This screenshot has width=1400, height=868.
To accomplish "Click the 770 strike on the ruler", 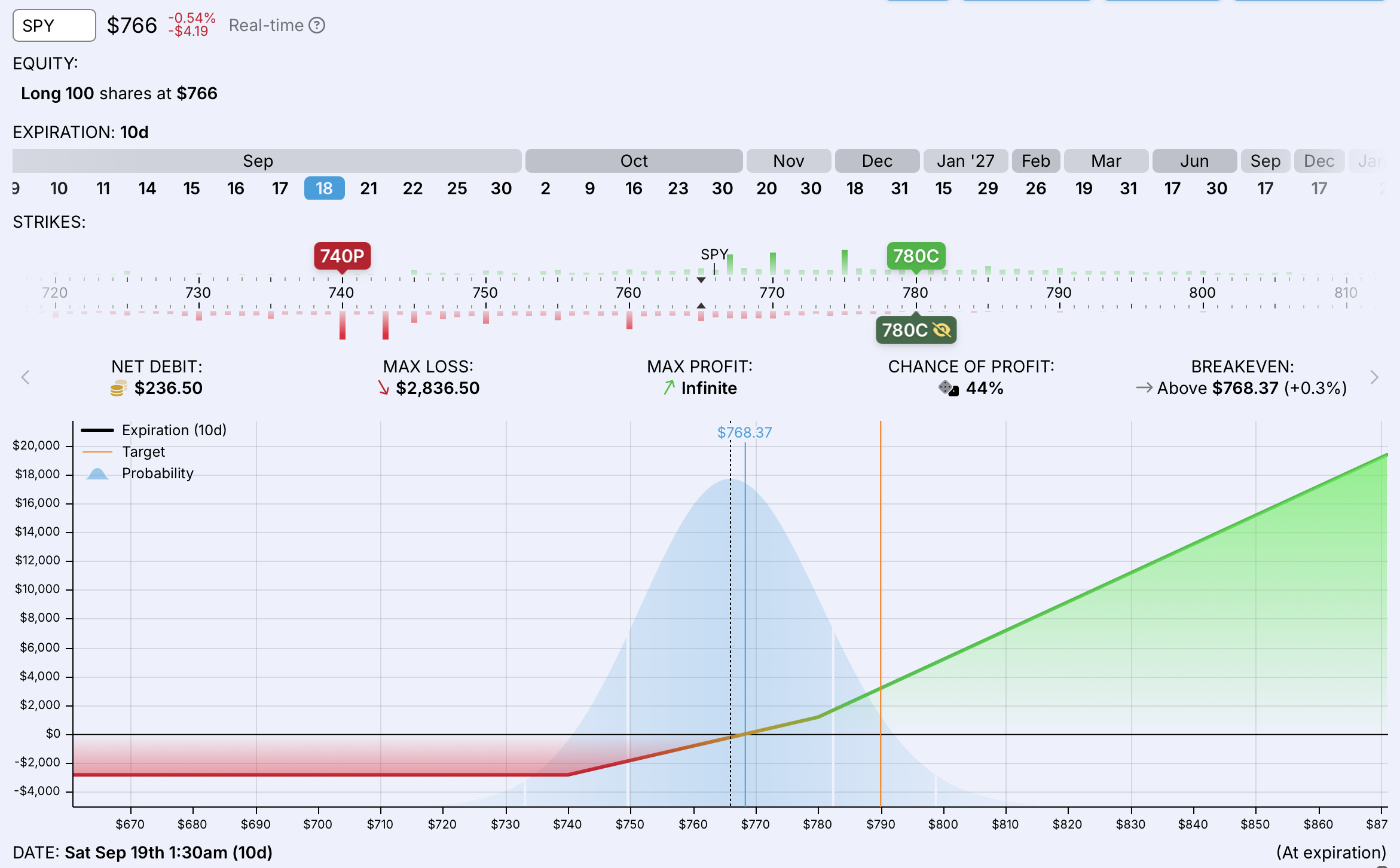I will (x=772, y=292).
